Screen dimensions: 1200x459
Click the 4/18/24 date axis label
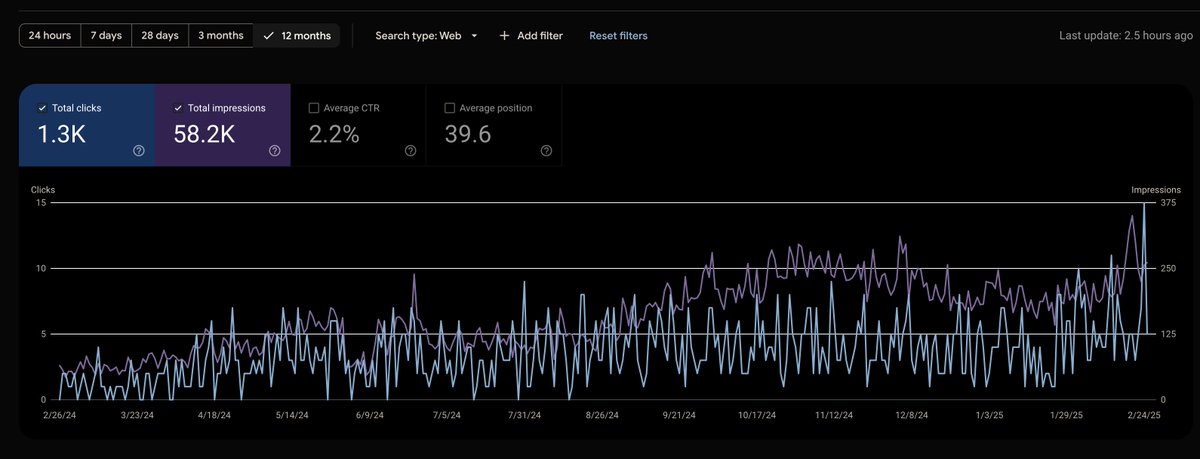213,415
